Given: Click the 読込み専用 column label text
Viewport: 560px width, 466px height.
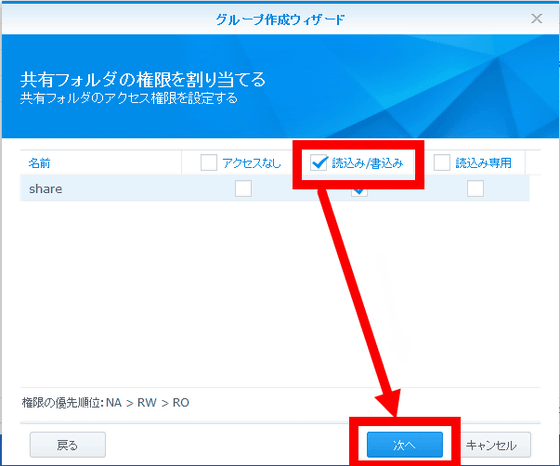Looking at the screenshot, I should click(x=484, y=163).
